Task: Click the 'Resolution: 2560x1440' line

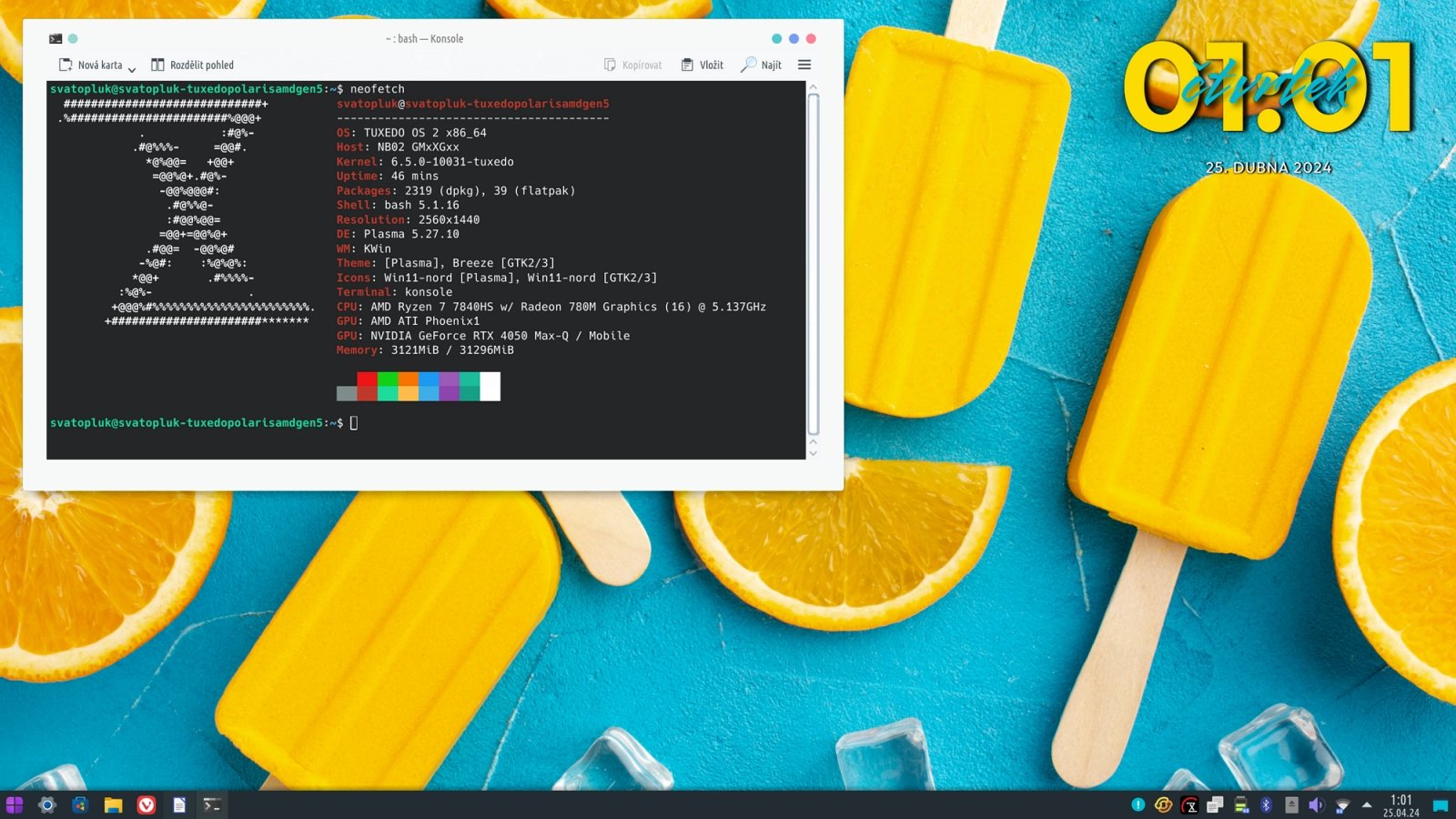Action: (x=408, y=220)
